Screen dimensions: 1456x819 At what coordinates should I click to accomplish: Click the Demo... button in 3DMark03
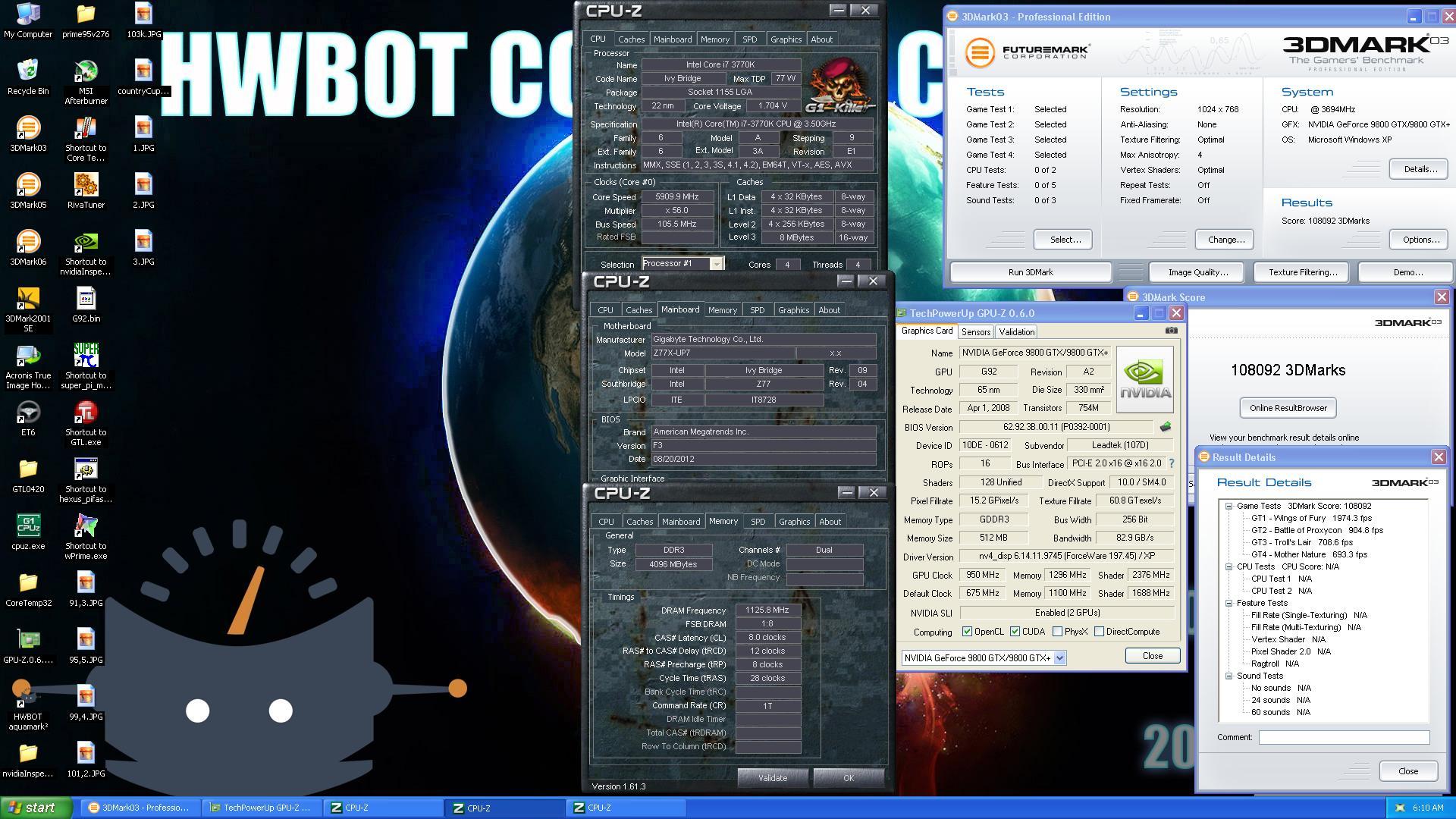click(x=1407, y=272)
